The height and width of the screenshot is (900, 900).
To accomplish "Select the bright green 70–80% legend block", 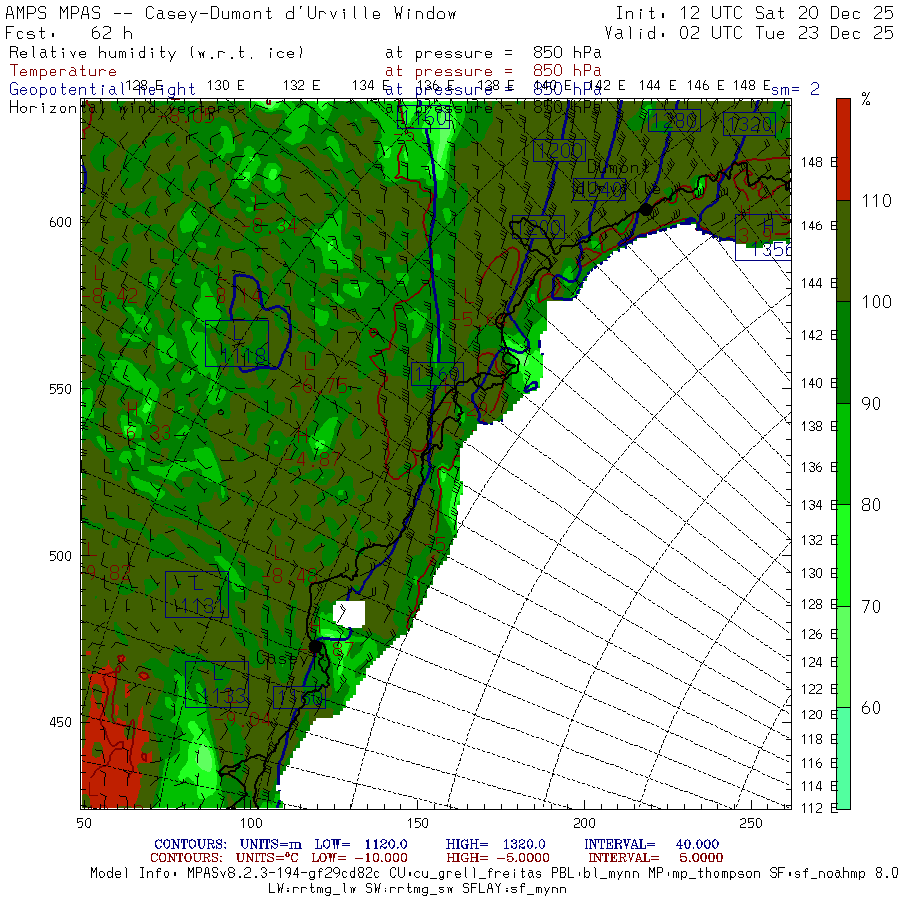I will pos(843,555).
